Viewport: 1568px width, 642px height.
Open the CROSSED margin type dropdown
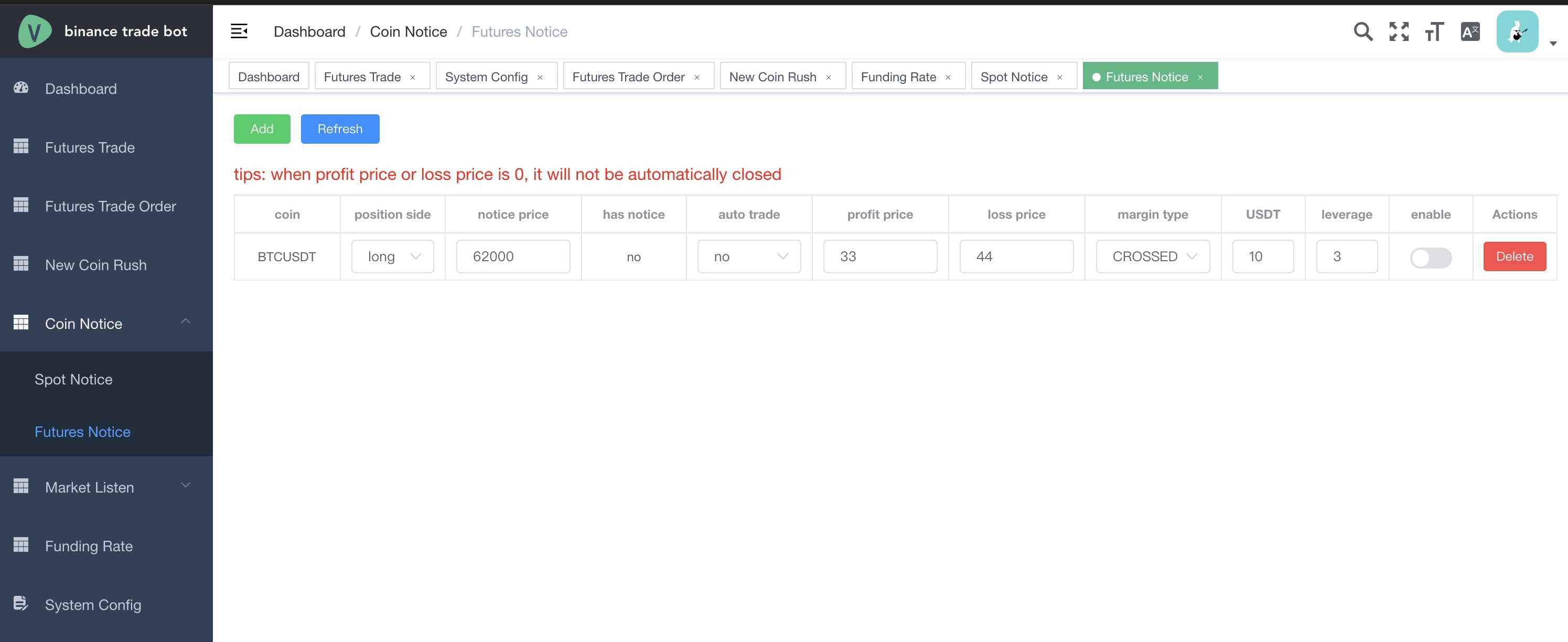(1152, 256)
